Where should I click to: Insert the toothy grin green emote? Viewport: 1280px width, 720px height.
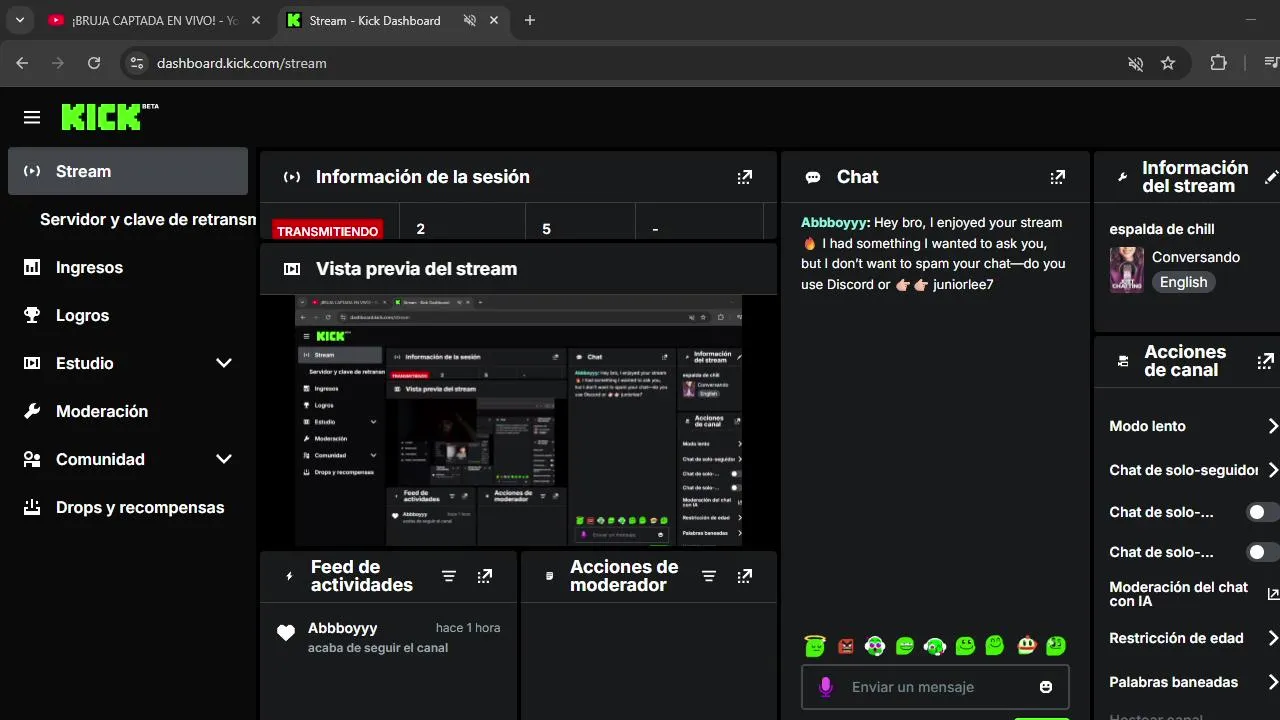click(905, 646)
